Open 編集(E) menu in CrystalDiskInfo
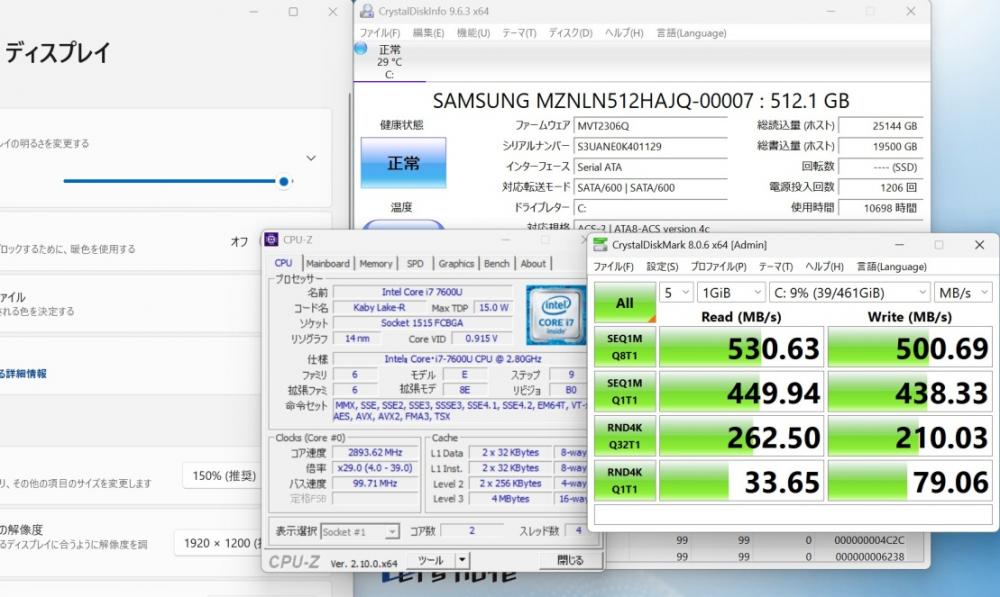 pyautogui.click(x=429, y=33)
